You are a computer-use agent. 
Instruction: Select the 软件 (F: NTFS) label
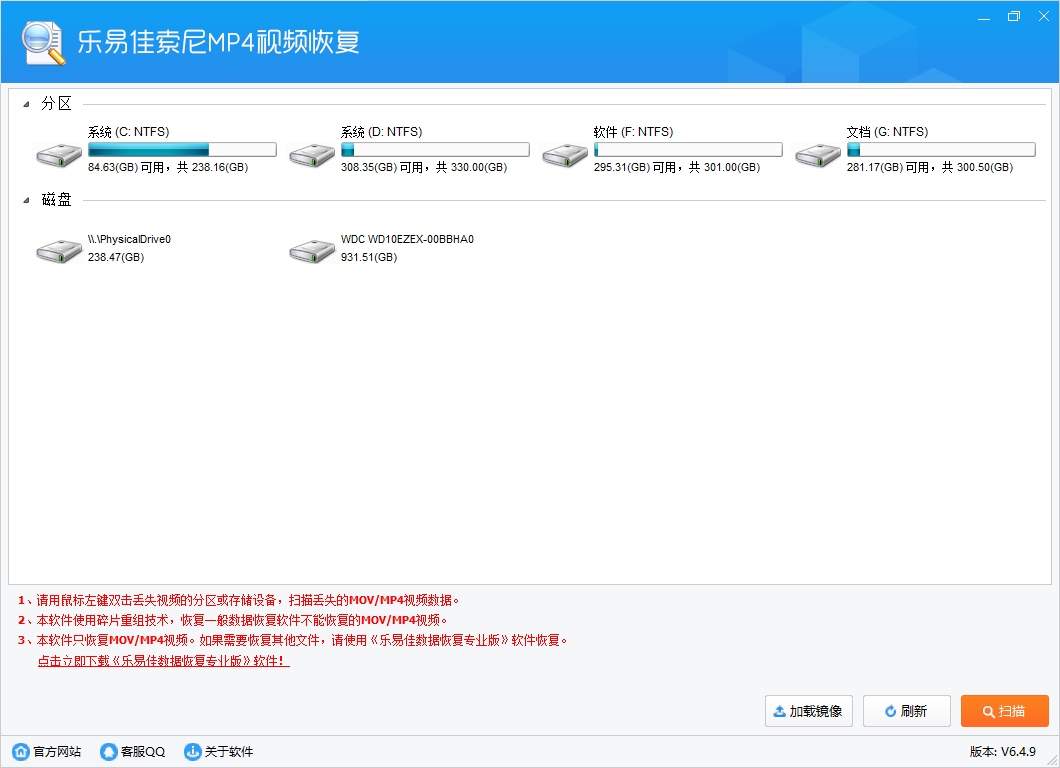tap(633, 132)
